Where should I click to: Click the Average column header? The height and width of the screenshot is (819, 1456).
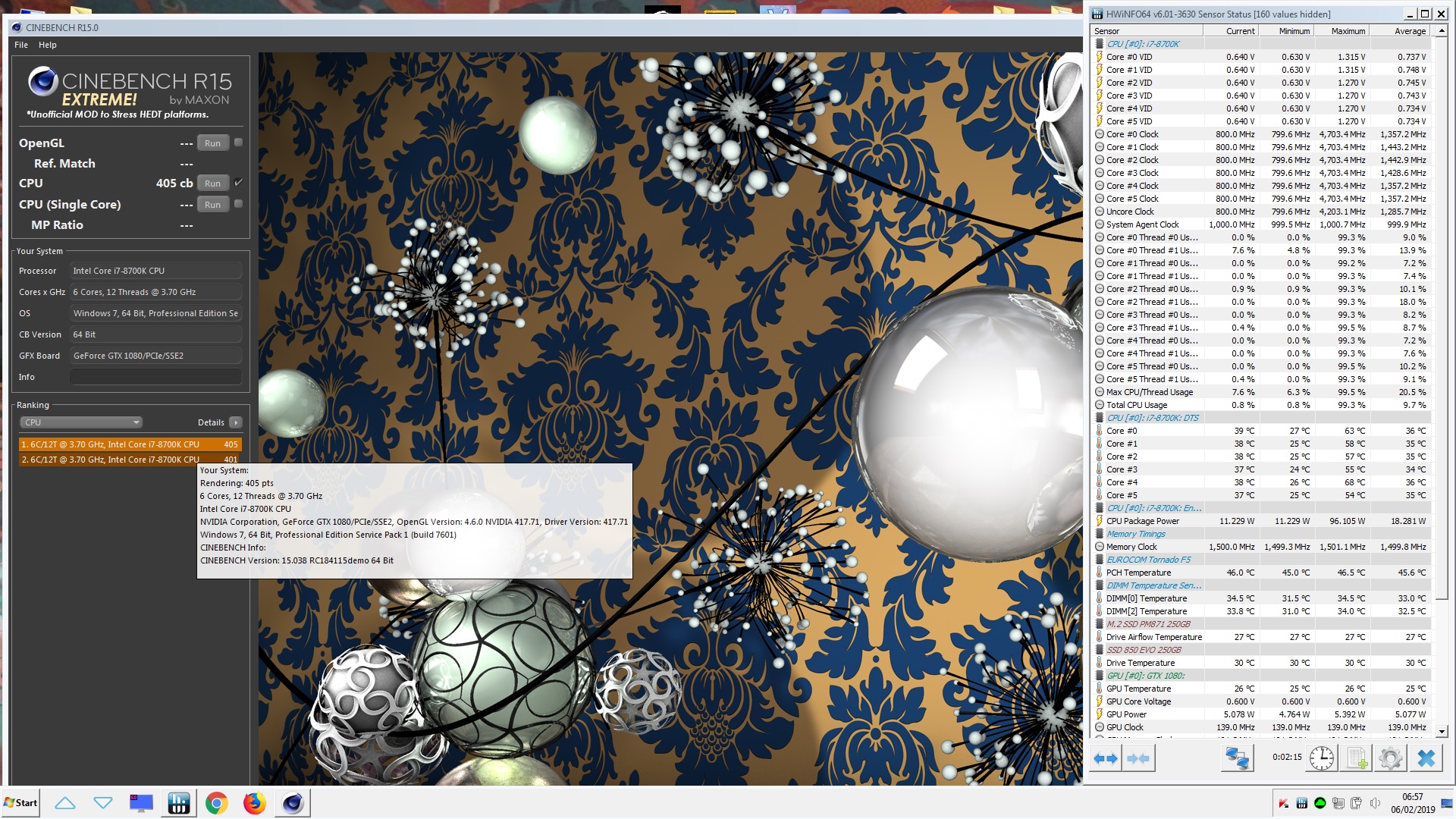pyautogui.click(x=1399, y=31)
